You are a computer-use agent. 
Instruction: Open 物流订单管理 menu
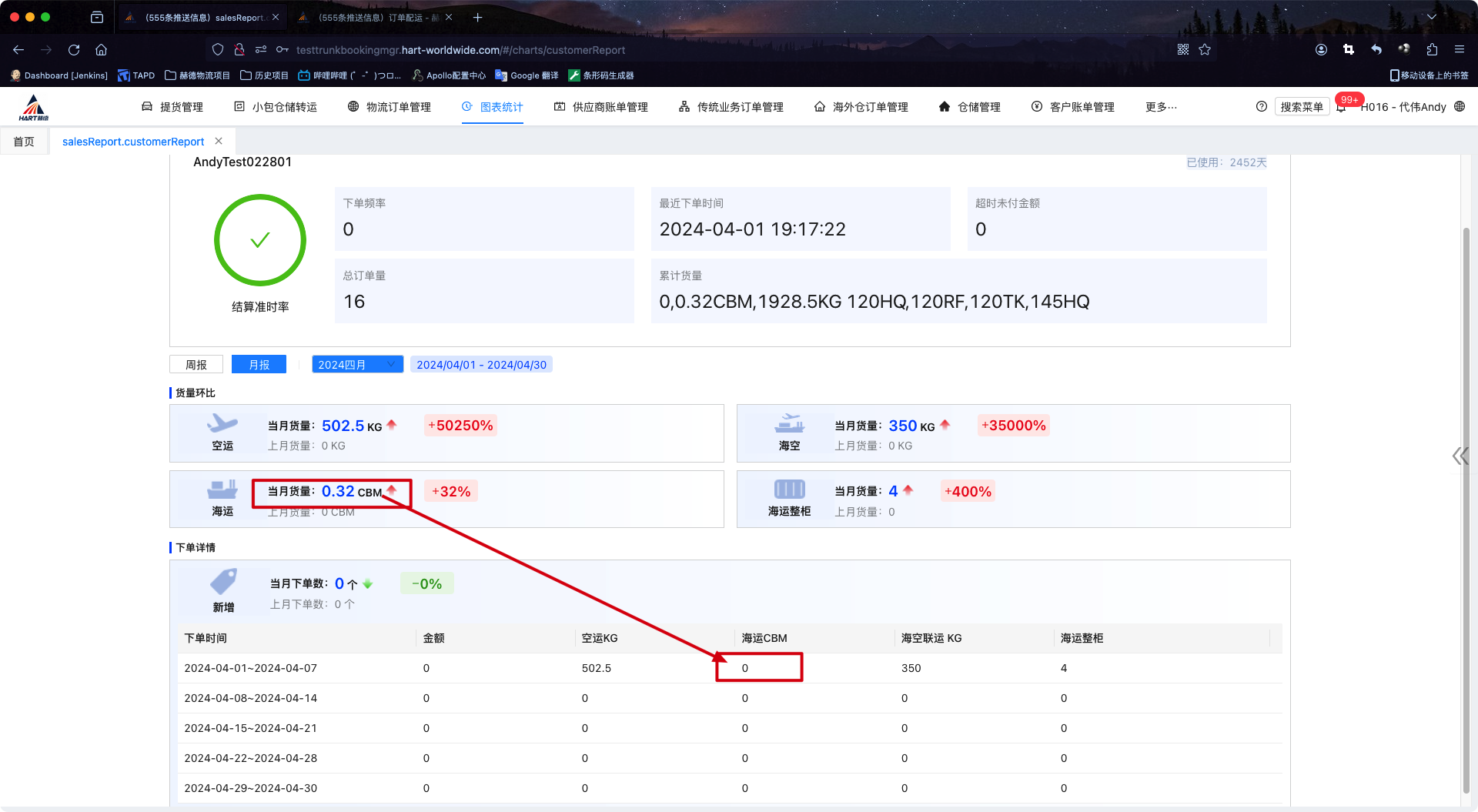(x=390, y=107)
